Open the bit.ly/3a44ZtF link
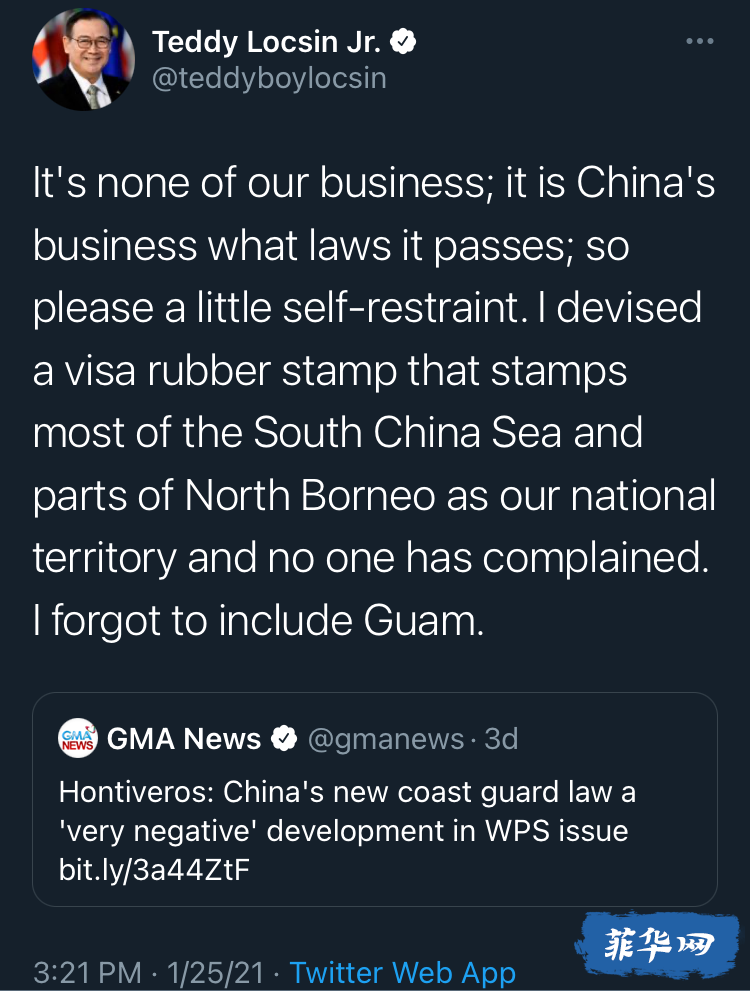Screen dimensions: 750x991 click(x=154, y=870)
